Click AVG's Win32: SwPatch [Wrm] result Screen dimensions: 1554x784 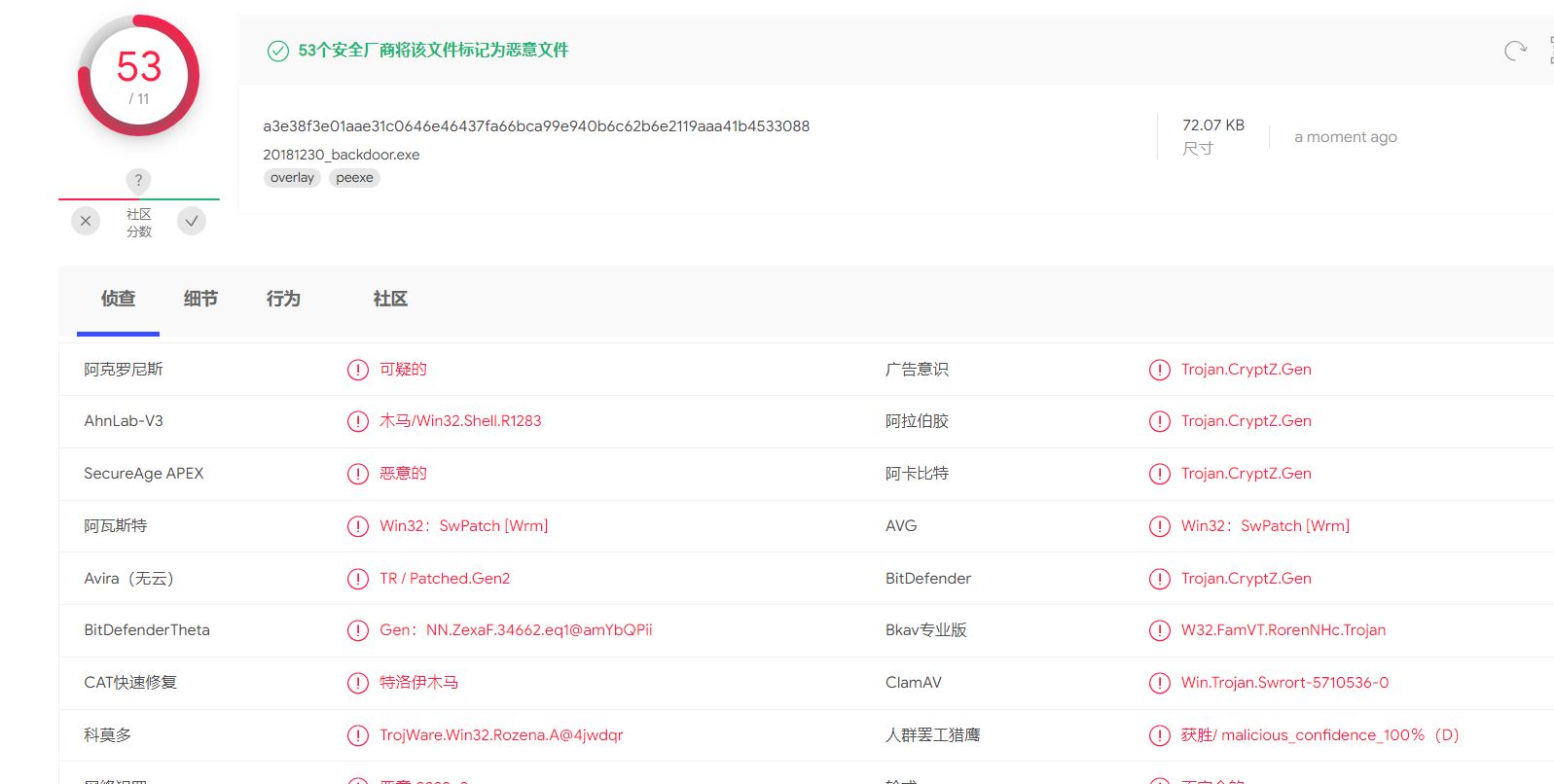click(1266, 526)
